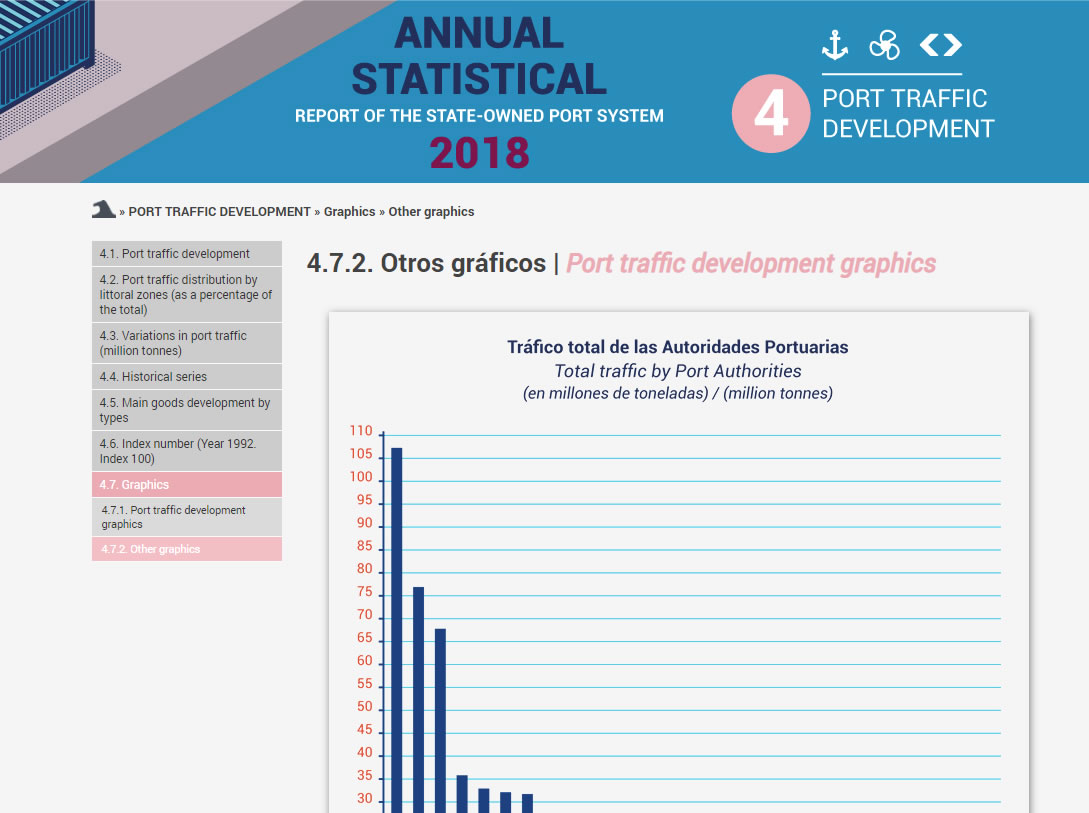Click Graphics breadcrumb link
This screenshot has width=1089, height=813.
349,212
